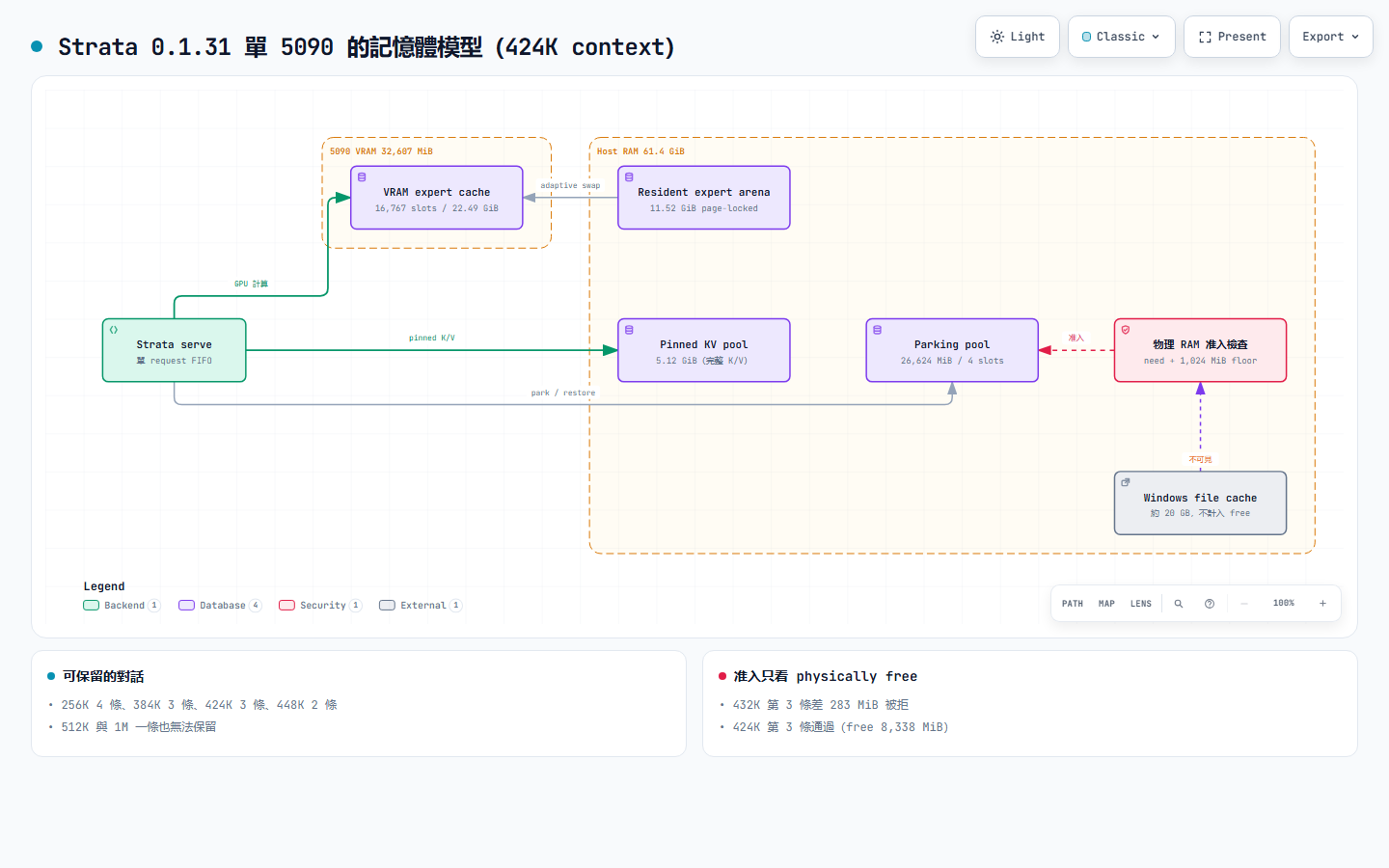Toggle the Backend legend filter
Screen dimensions: 1389x868
tap(122, 606)
